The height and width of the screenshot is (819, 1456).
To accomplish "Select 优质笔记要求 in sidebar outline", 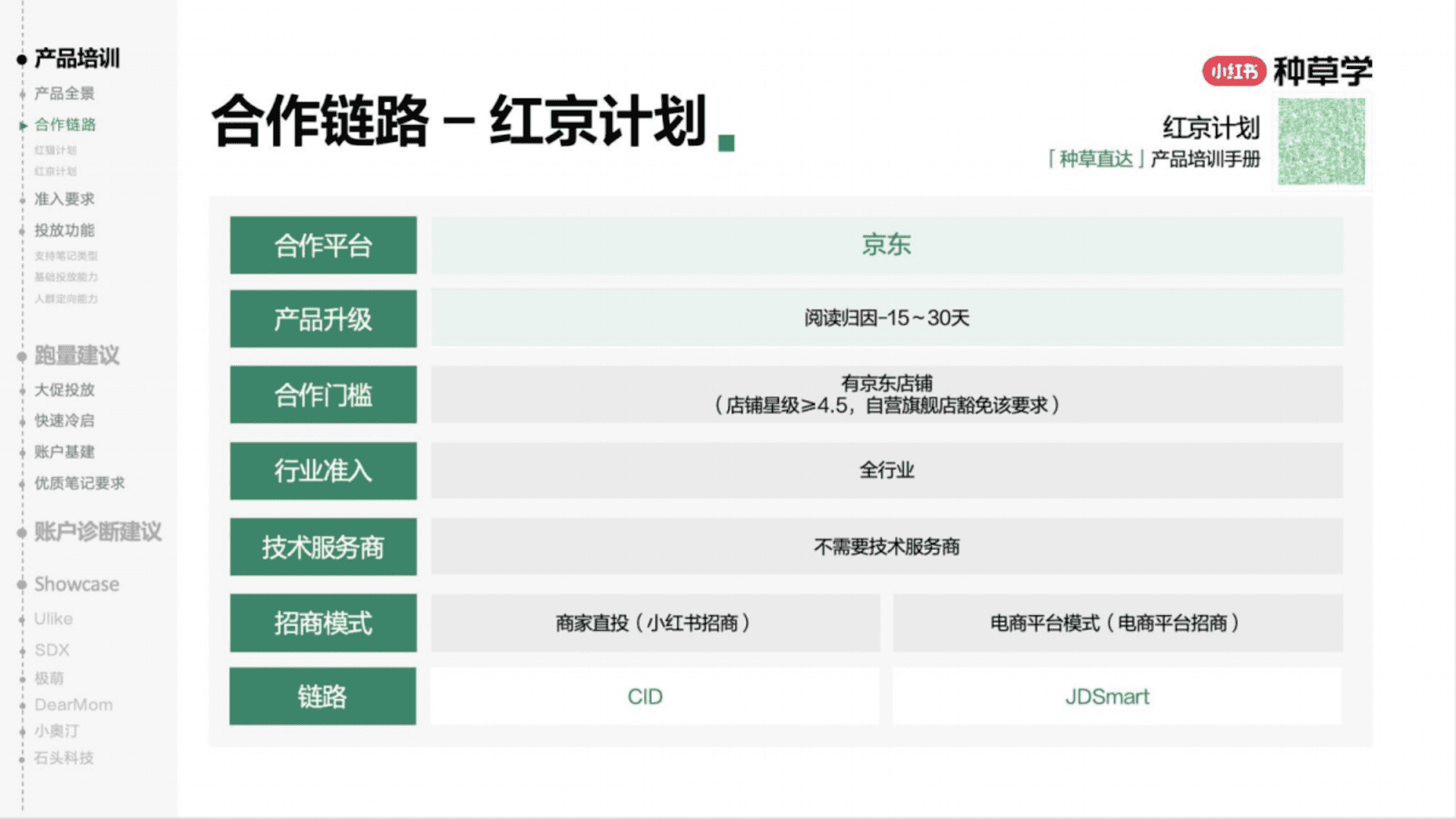I will [x=80, y=483].
